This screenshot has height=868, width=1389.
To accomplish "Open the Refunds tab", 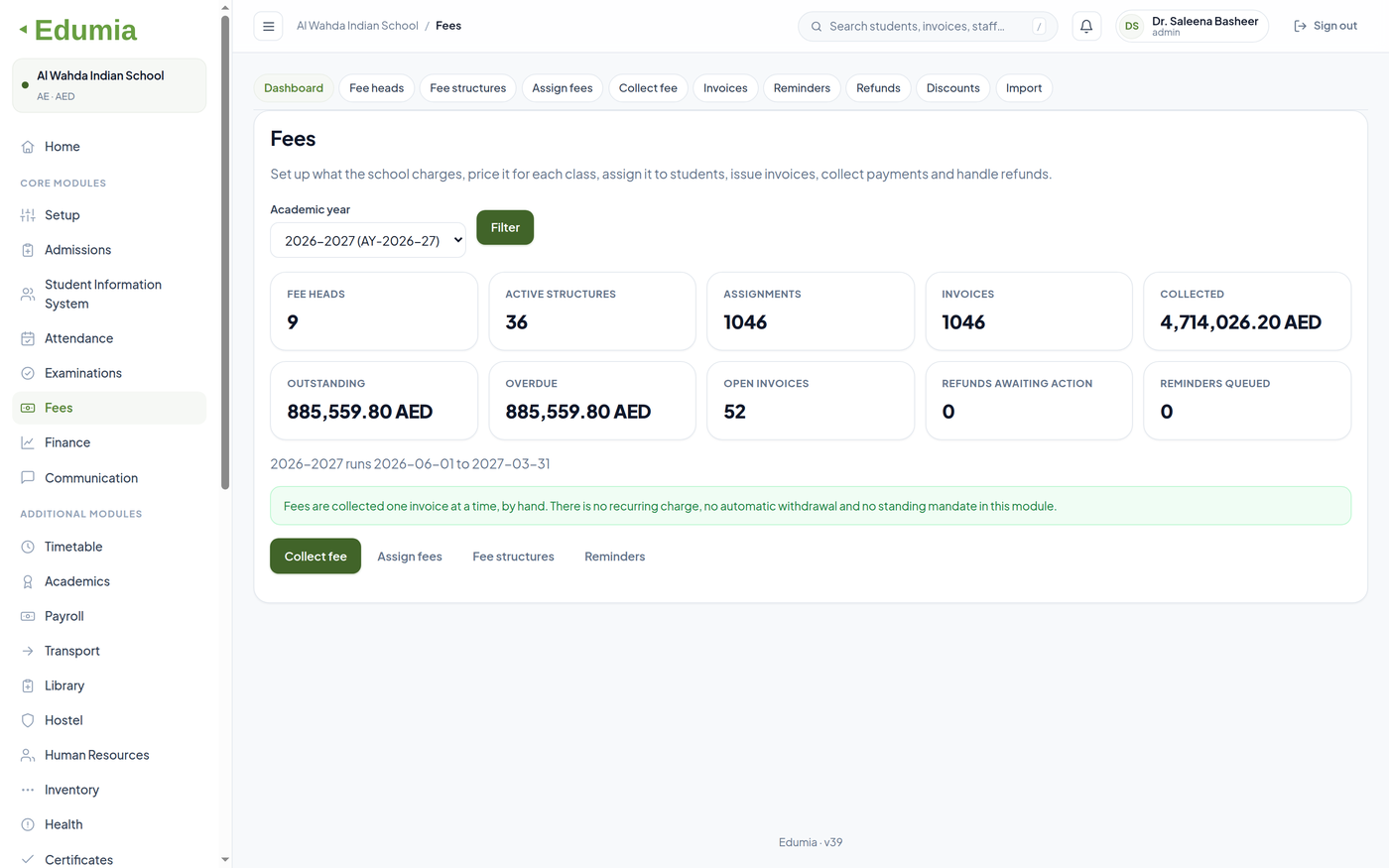I will click(x=878, y=88).
